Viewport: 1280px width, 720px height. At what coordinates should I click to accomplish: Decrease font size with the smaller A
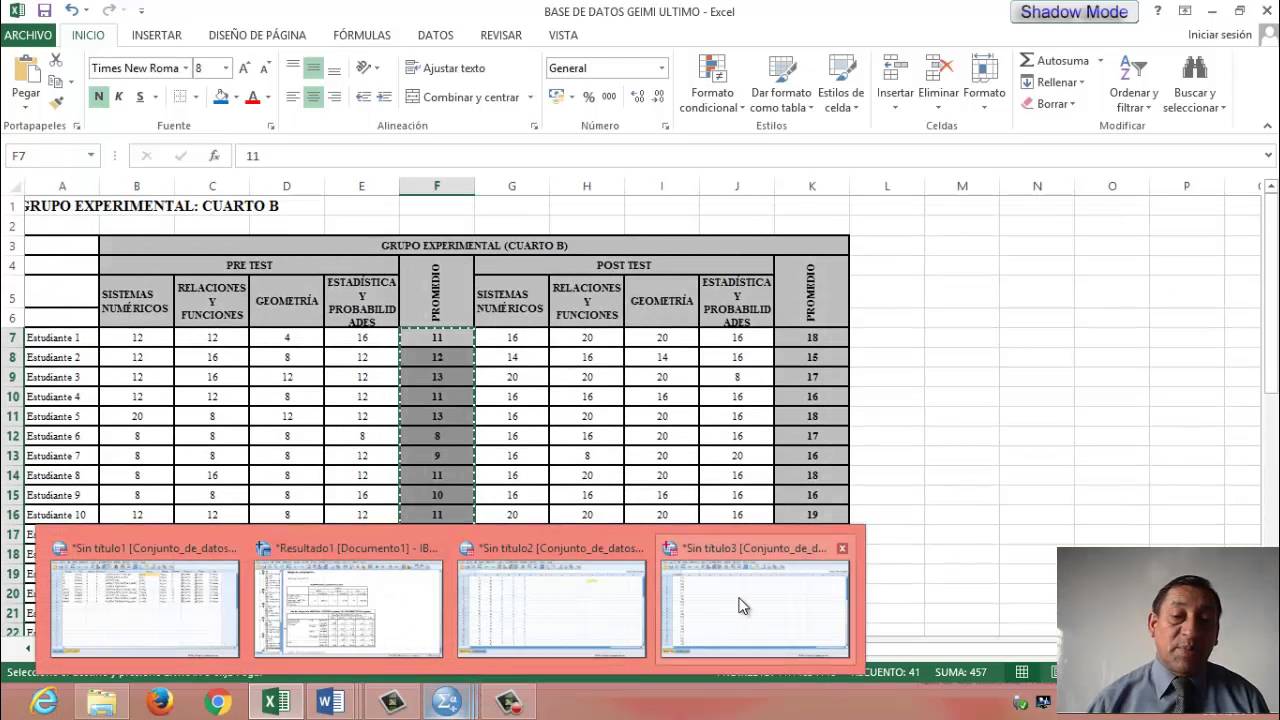coord(265,68)
